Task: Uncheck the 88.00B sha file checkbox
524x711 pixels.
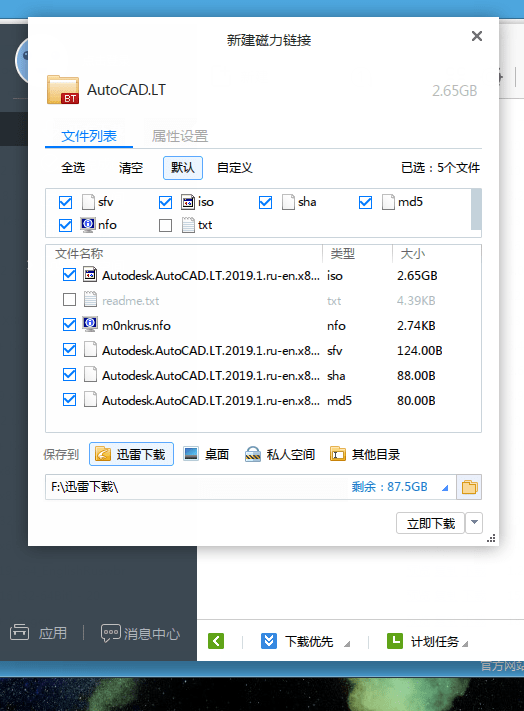Action: (x=69, y=374)
